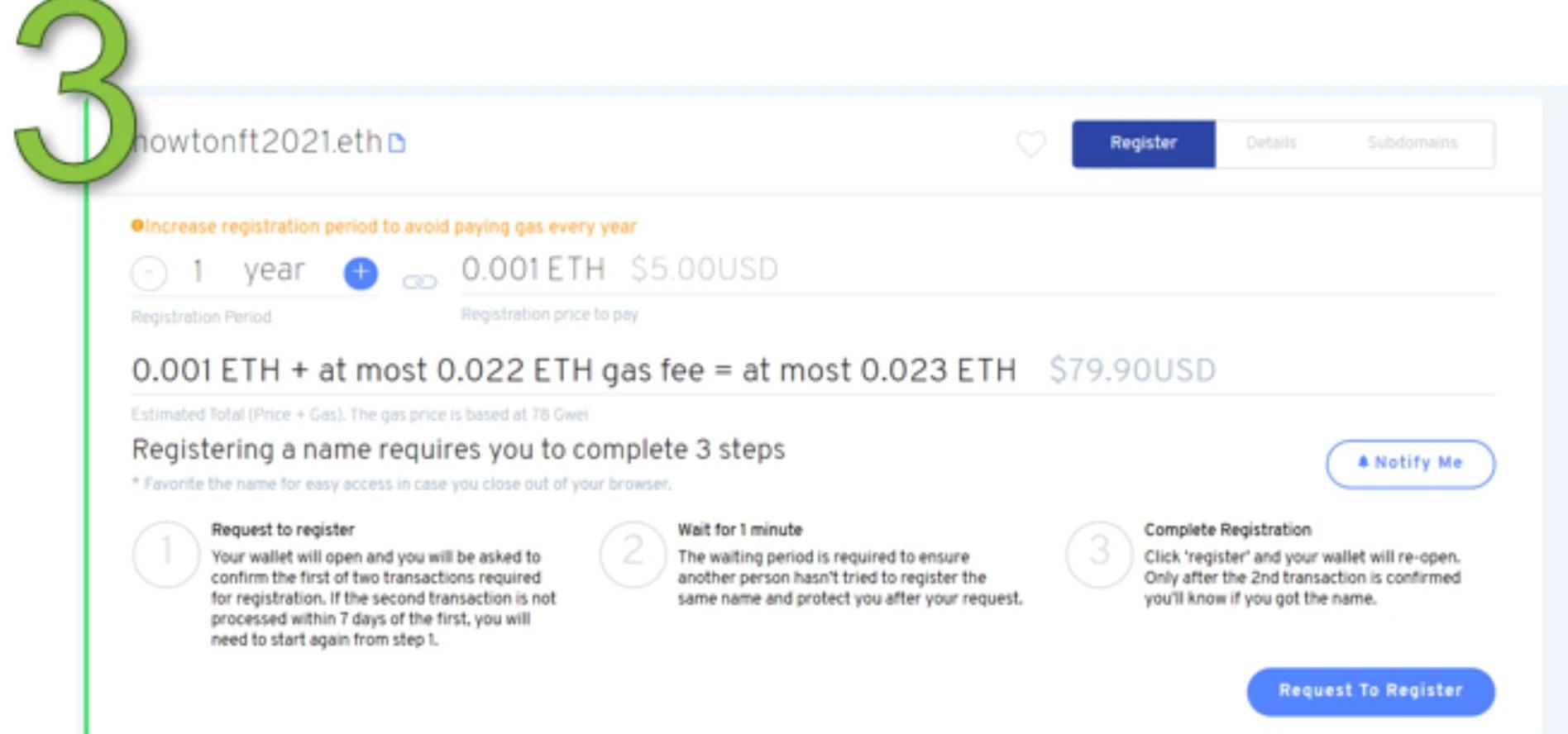Click the Complete Registration step heading
This screenshot has height=734, width=1568.
(x=1227, y=530)
